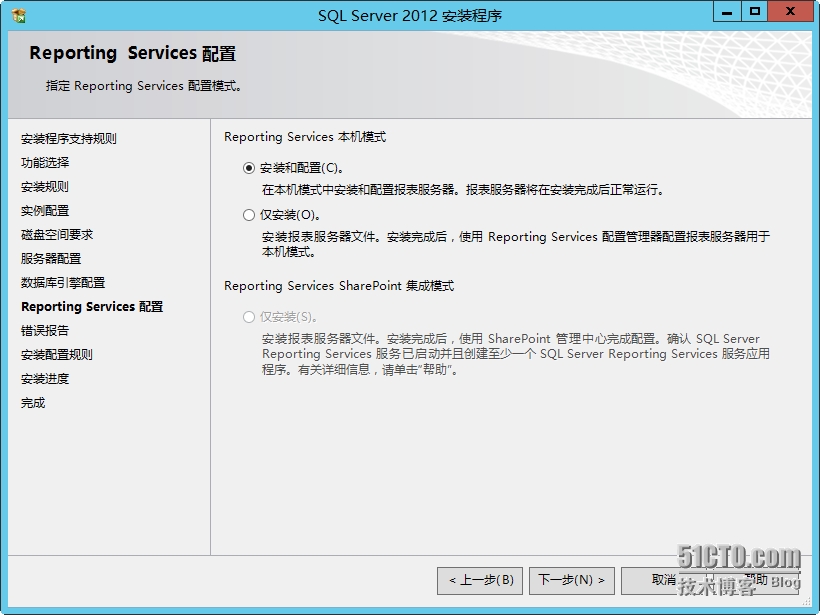Choose the 仅安装(O) native mode option
This screenshot has height=615, width=820.
tap(249, 215)
